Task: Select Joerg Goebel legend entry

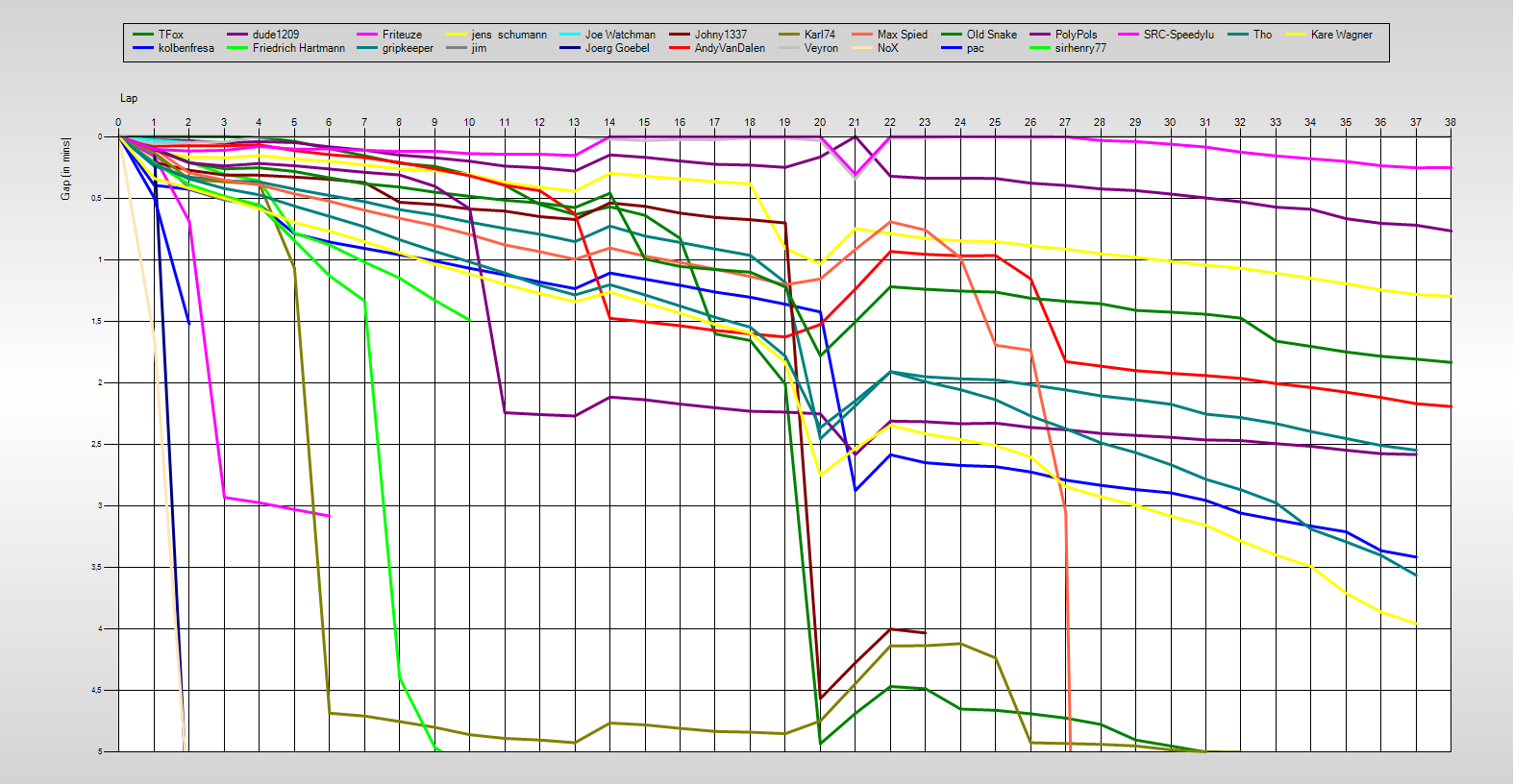Action: click(x=616, y=48)
